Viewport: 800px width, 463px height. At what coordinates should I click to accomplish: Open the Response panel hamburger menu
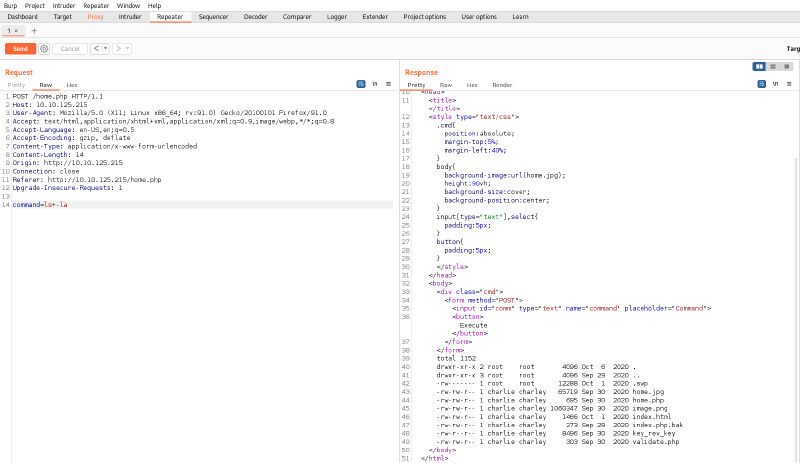coord(789,85)
